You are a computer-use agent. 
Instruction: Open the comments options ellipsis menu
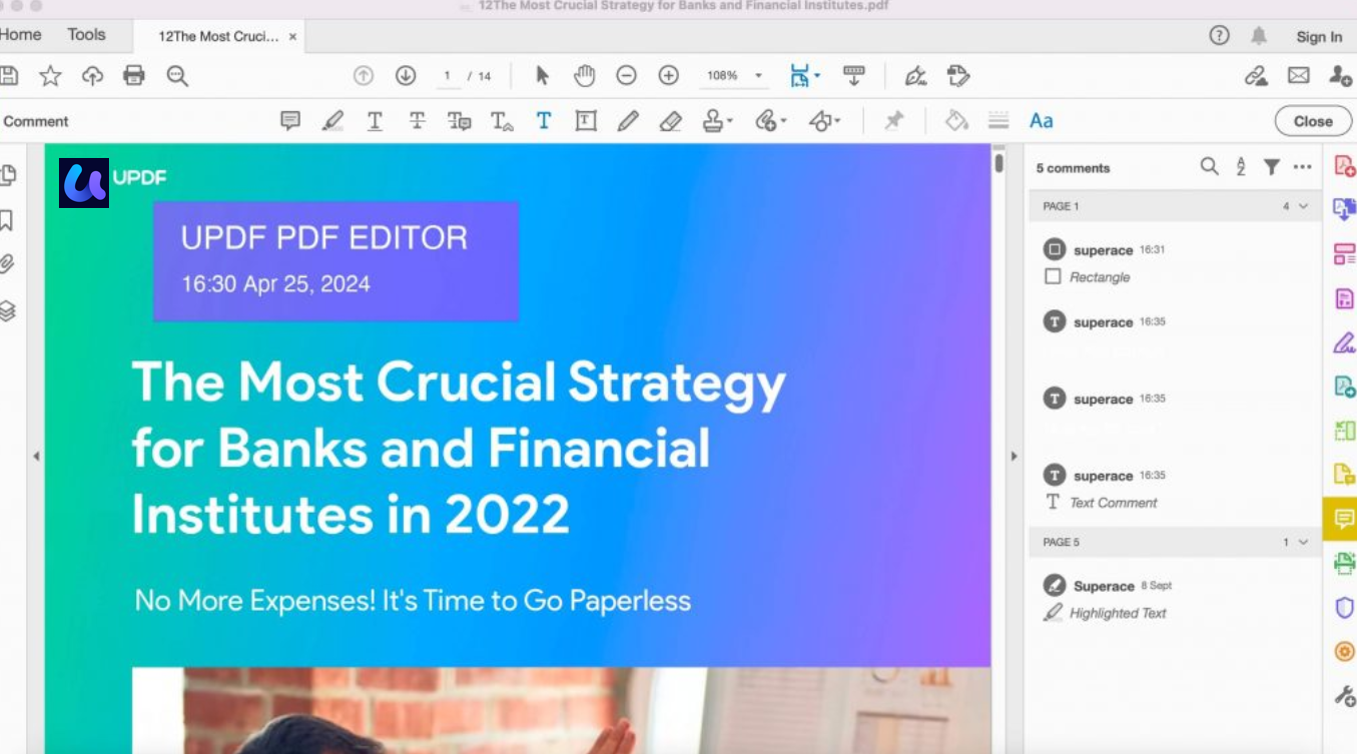coord(1302,167)
